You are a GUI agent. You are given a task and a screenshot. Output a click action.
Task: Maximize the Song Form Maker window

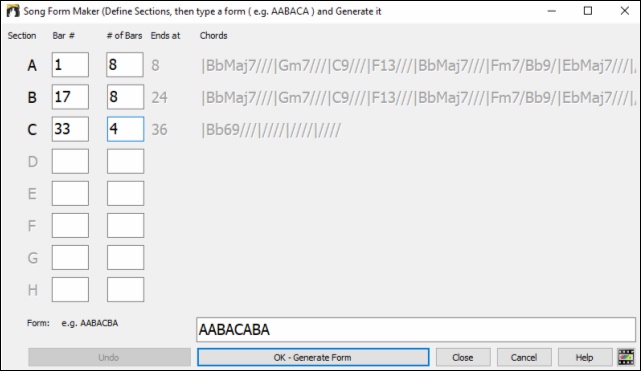[x=587, y=11]
